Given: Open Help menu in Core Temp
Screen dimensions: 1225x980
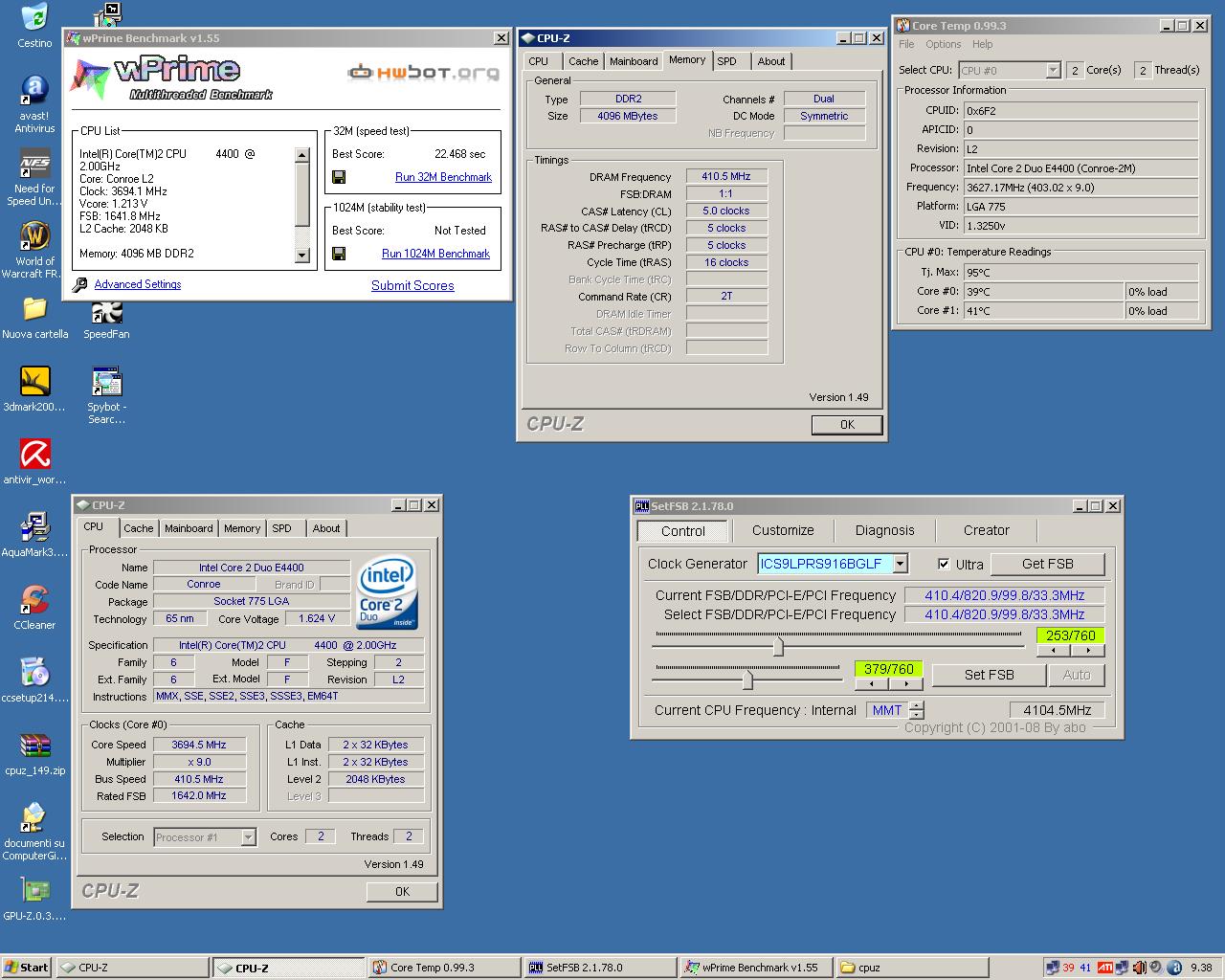Looking at the screenshot, I should pos(983,44).
